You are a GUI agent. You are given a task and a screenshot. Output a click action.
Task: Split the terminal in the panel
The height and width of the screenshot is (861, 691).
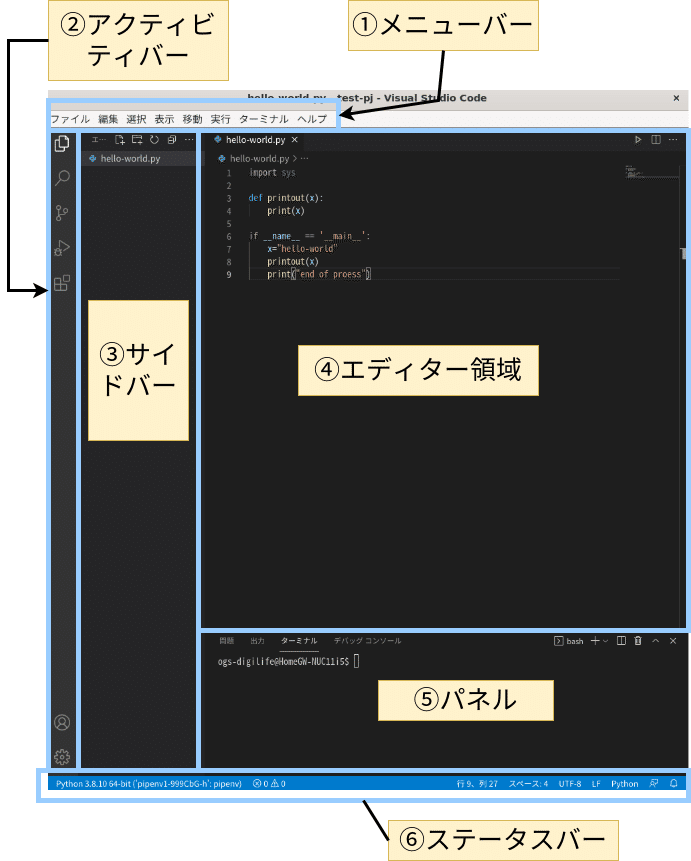(x=621, y=641)
